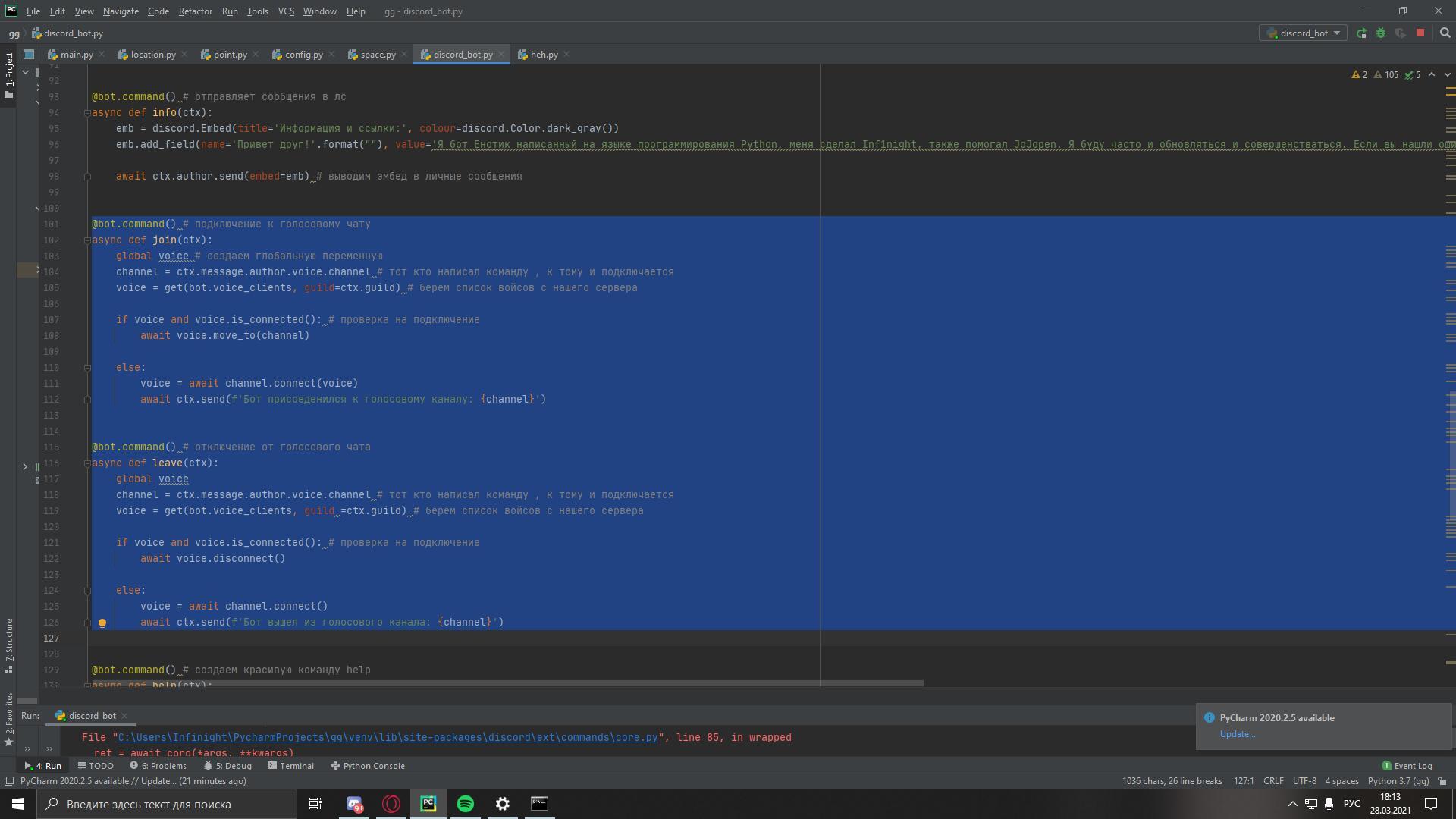Toggle the Structure tool window sidebar button
This screenshot has height=819, width=1456.
tap(9, 645)
